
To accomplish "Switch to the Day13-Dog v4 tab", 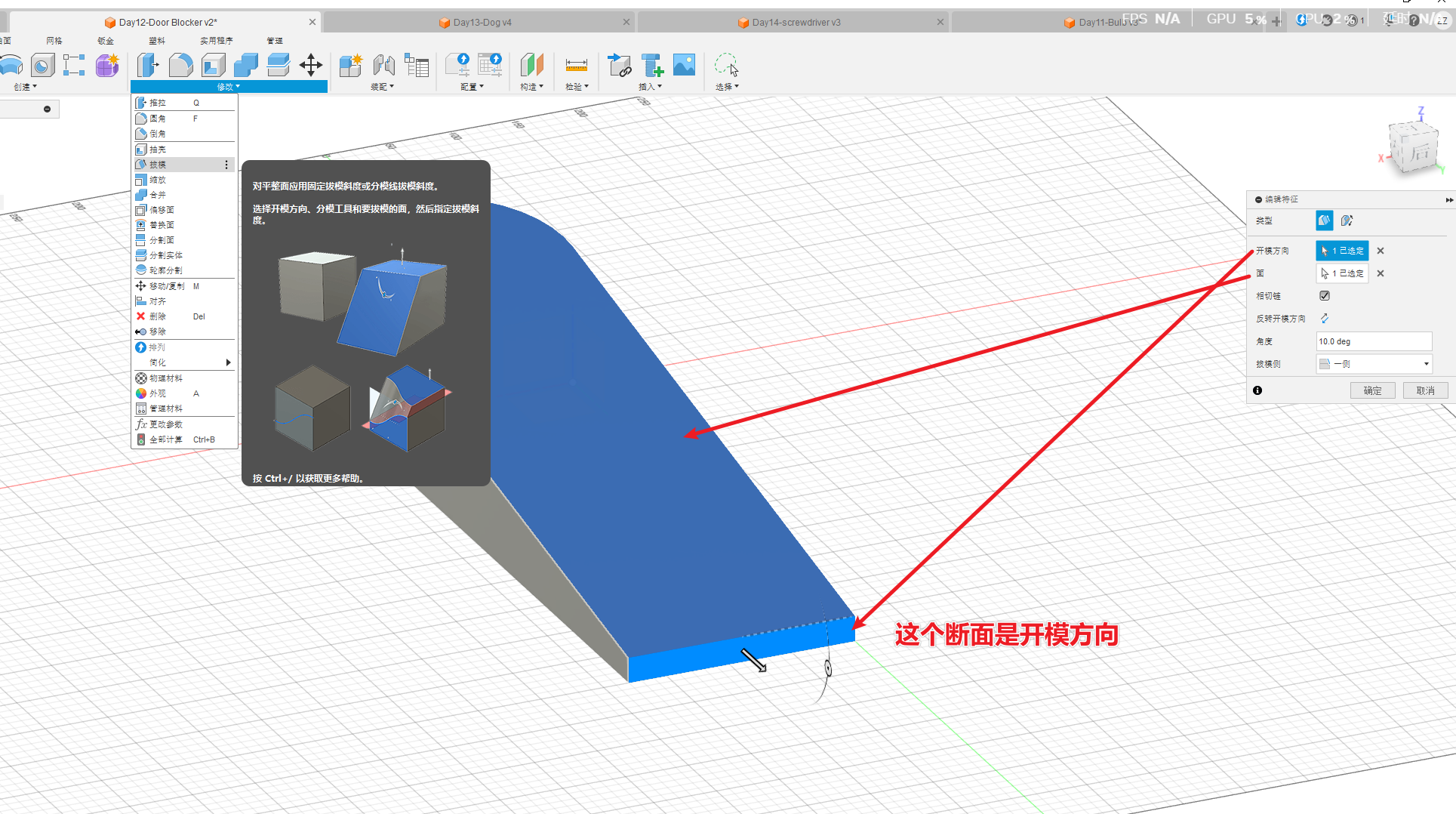I will [482, 23].
